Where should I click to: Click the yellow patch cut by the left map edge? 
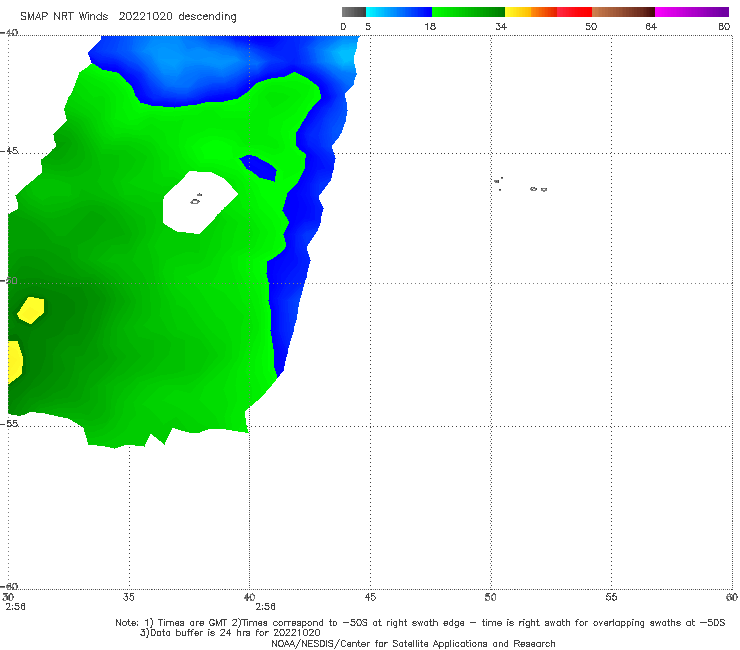(15, 361)
